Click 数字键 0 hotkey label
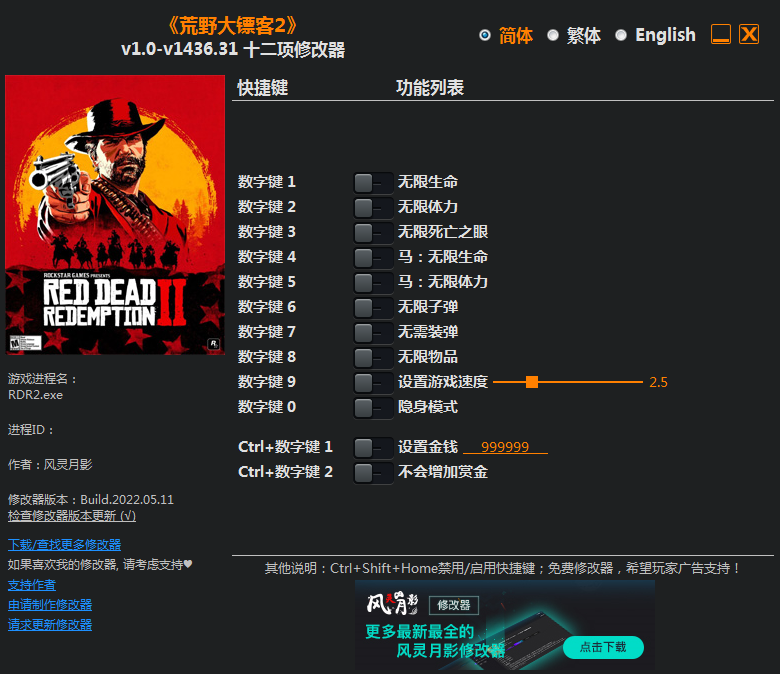780x674 pixels. click(x=267, y=407)
